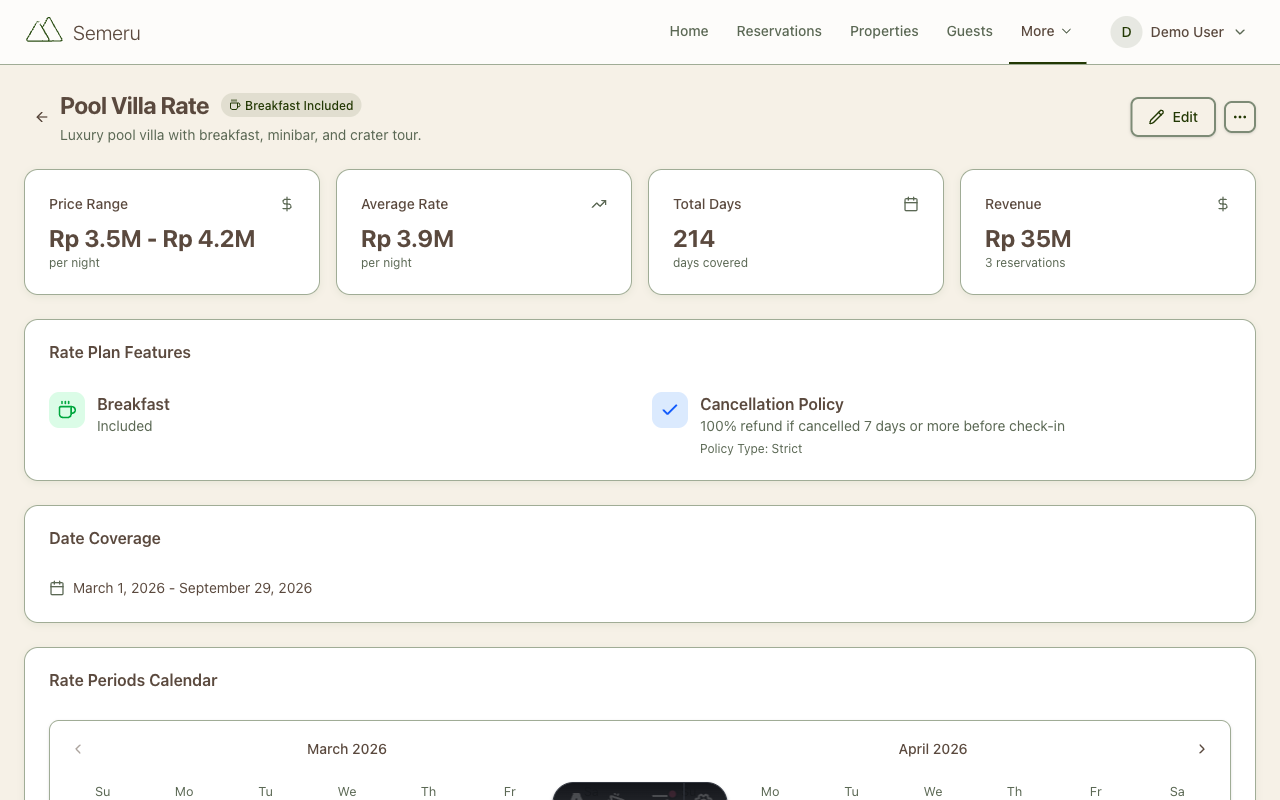Image resolution: width=1280 pixels, height=800 pixels.
Task: Go to the Properties page
Action: pos(884,31)
